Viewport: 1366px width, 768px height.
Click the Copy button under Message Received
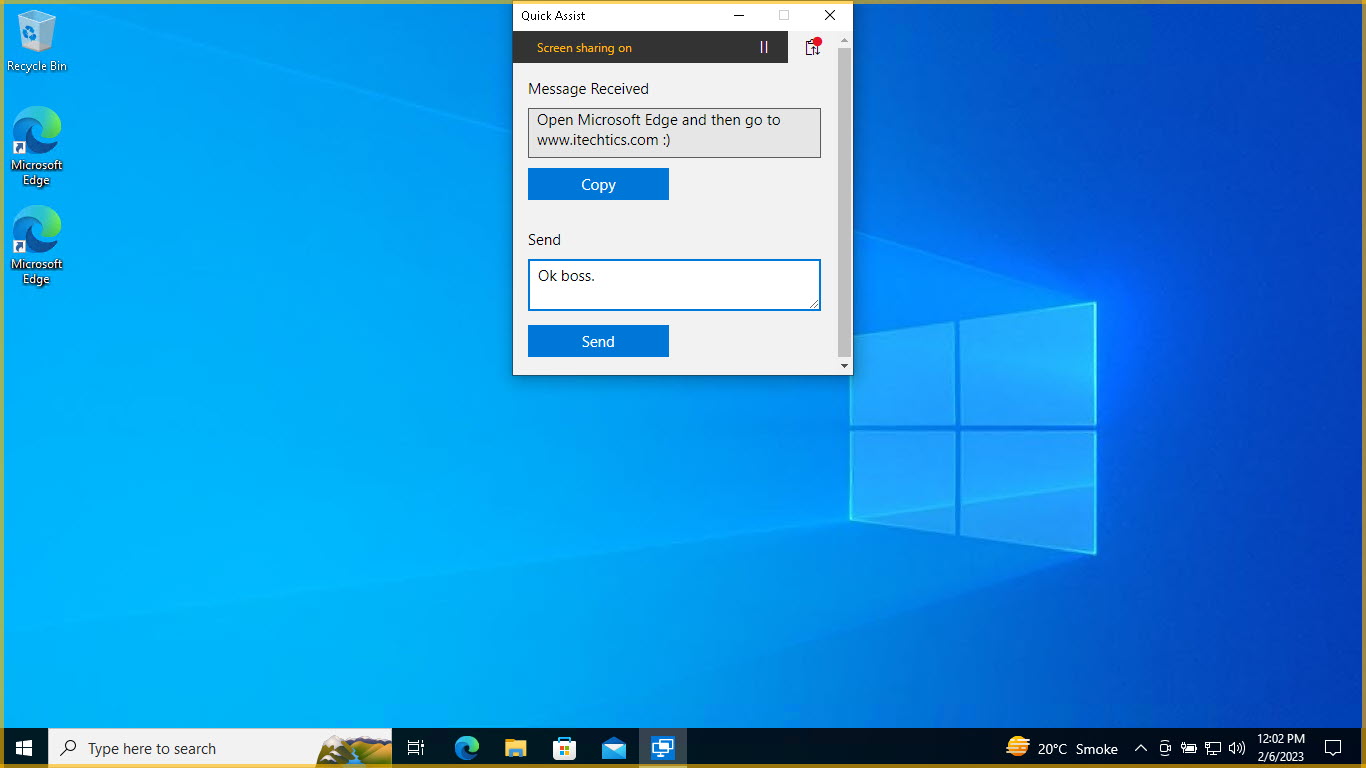click(x=598, y=184)
